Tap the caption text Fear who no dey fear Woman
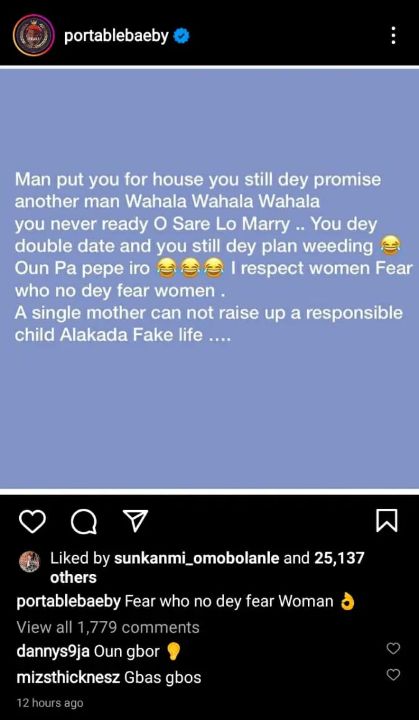The height and width of the screenshot is (720, 419). point(229,602)
